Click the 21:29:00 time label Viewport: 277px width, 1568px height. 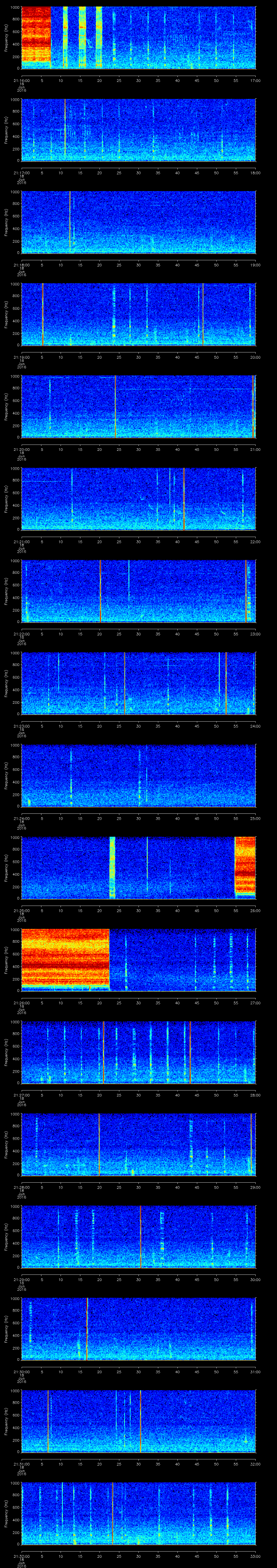(x=21, y=1279)
